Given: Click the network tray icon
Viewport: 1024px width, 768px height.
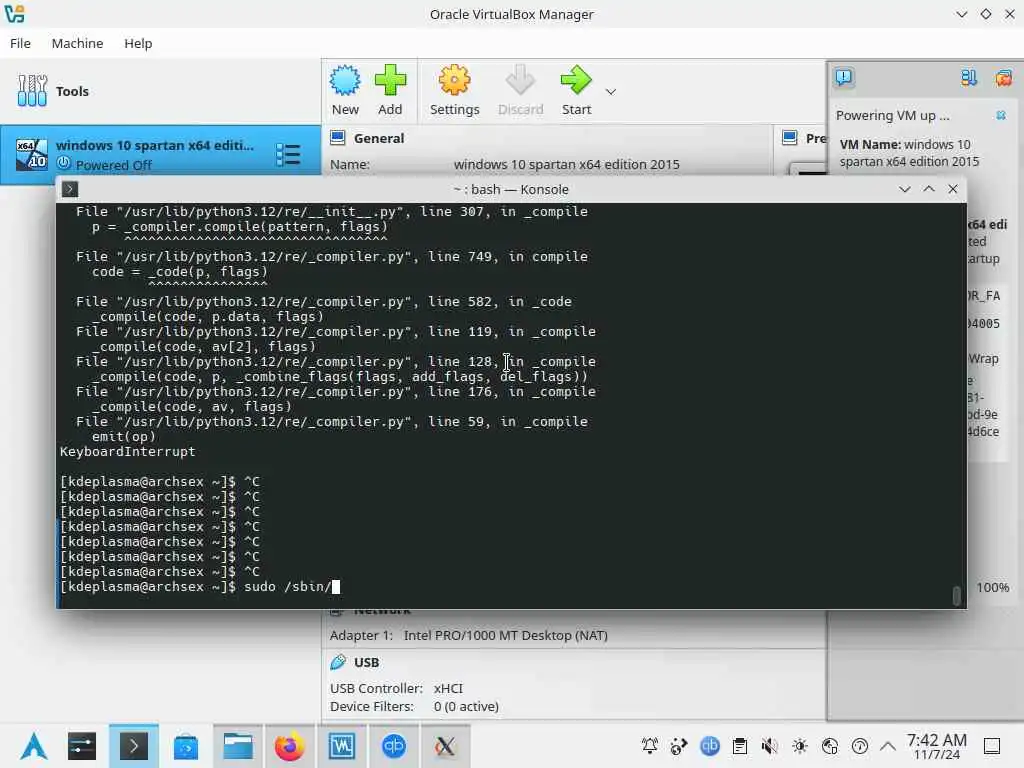Looking at the screenshot, I should tap(830, 746).
